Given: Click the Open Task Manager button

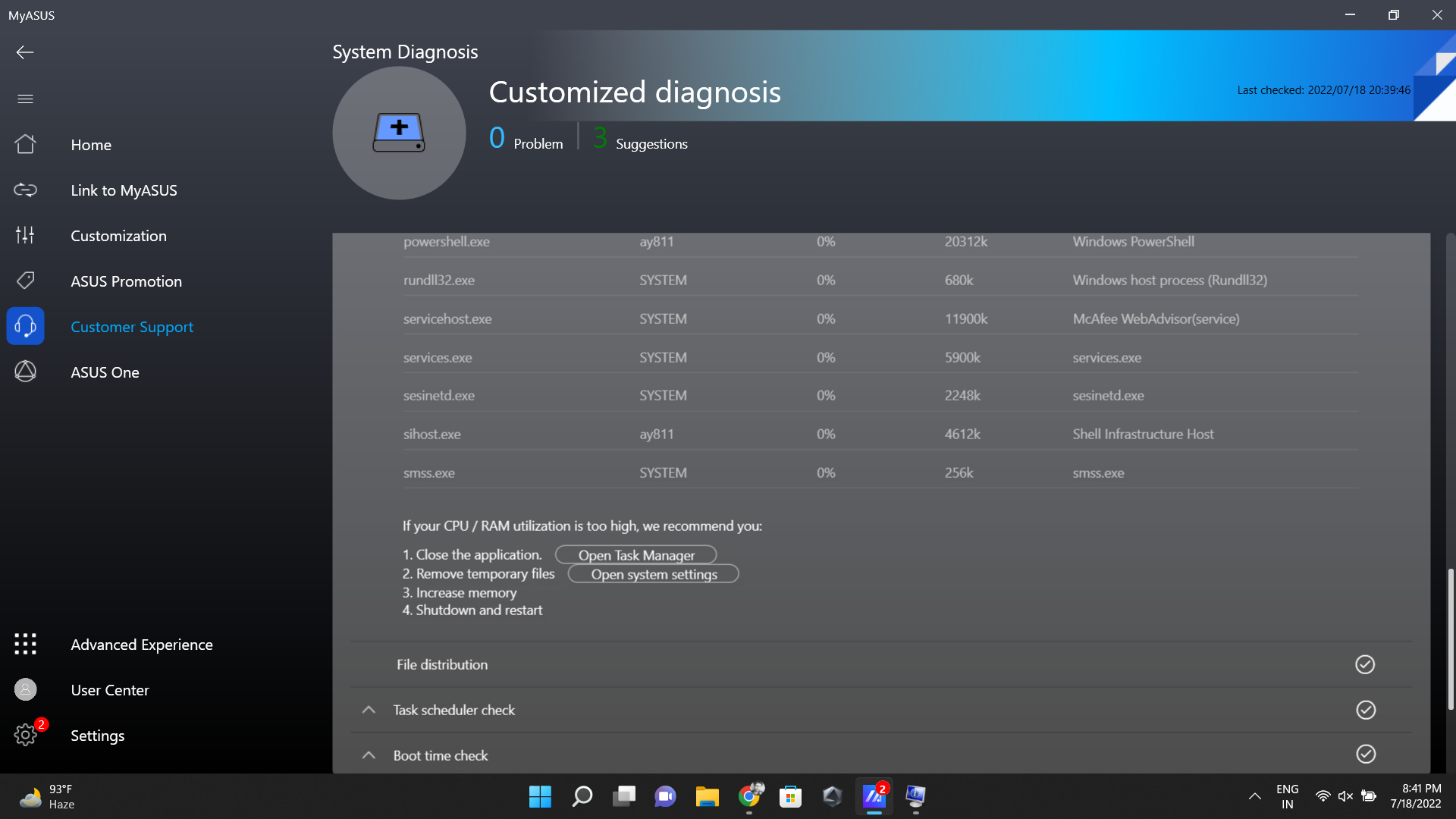Looking at the screenshot, I should tap(636, 555).
